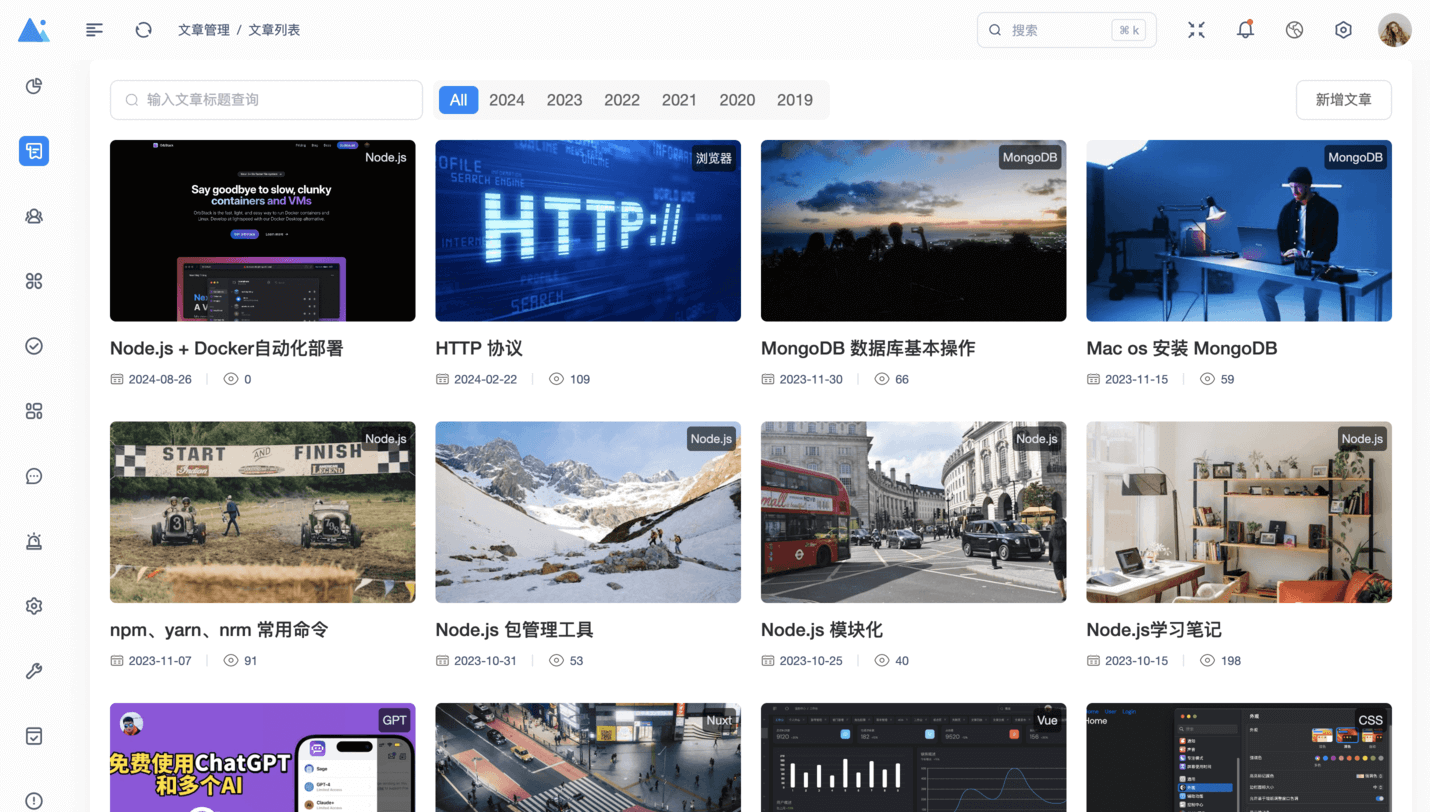1430x812 pixels.
Task: Click the calendar icon beside 2024-08-26
Action: tap(117, 379)
